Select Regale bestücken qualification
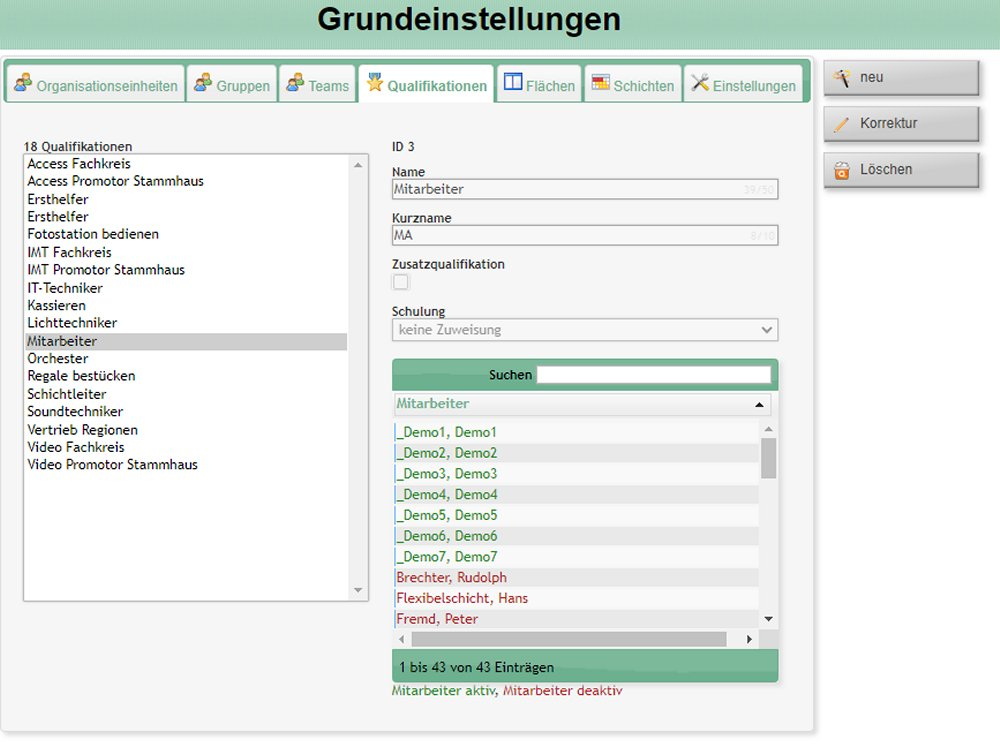Image resolution: width=1000 pixels, height=755 pixels. (x=186, y=376)
